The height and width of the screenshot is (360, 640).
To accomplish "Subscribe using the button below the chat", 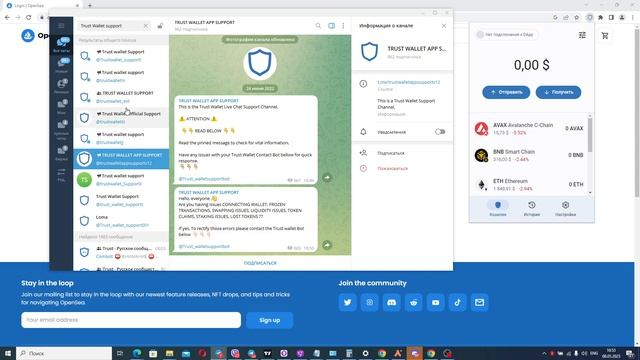I will (260, 263).
